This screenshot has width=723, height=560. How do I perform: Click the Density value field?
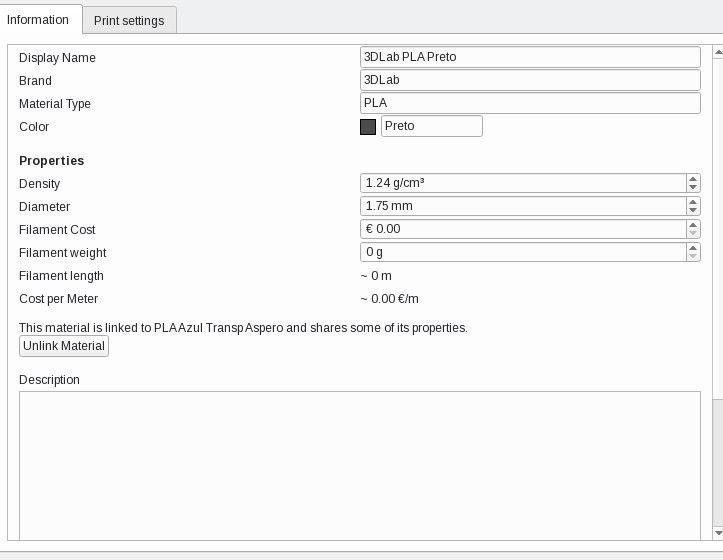tap(523, 183)
